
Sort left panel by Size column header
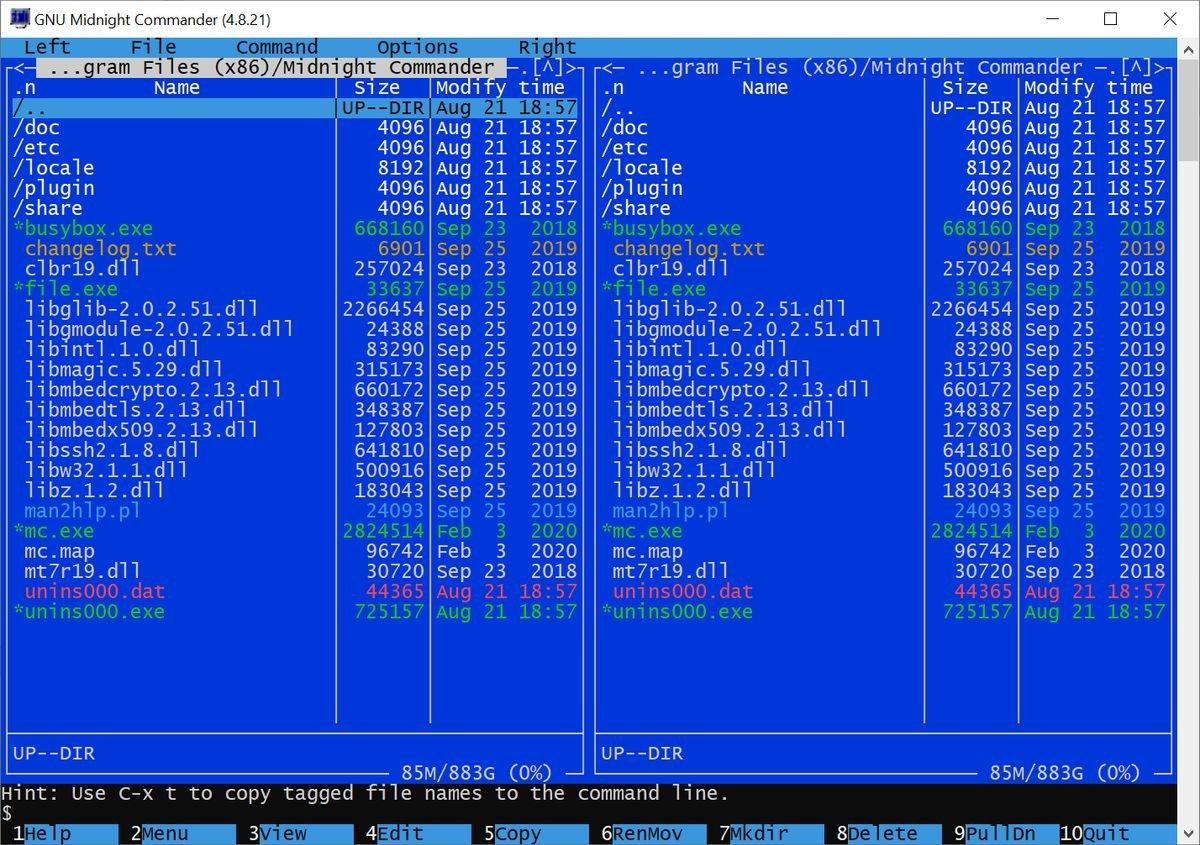pyautogui.click(x=377, y=87)
